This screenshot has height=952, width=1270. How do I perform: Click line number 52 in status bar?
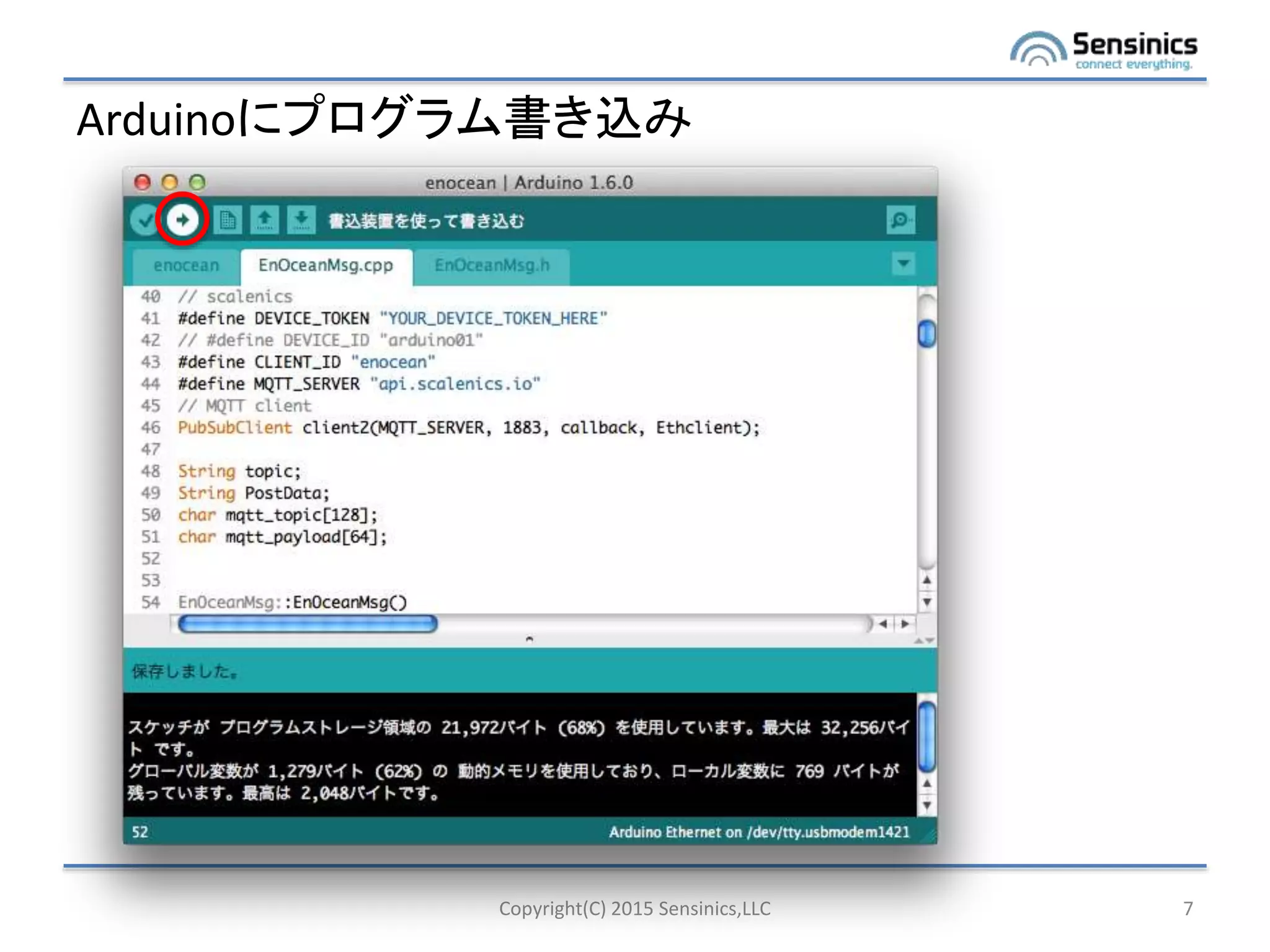coord(140,832)
